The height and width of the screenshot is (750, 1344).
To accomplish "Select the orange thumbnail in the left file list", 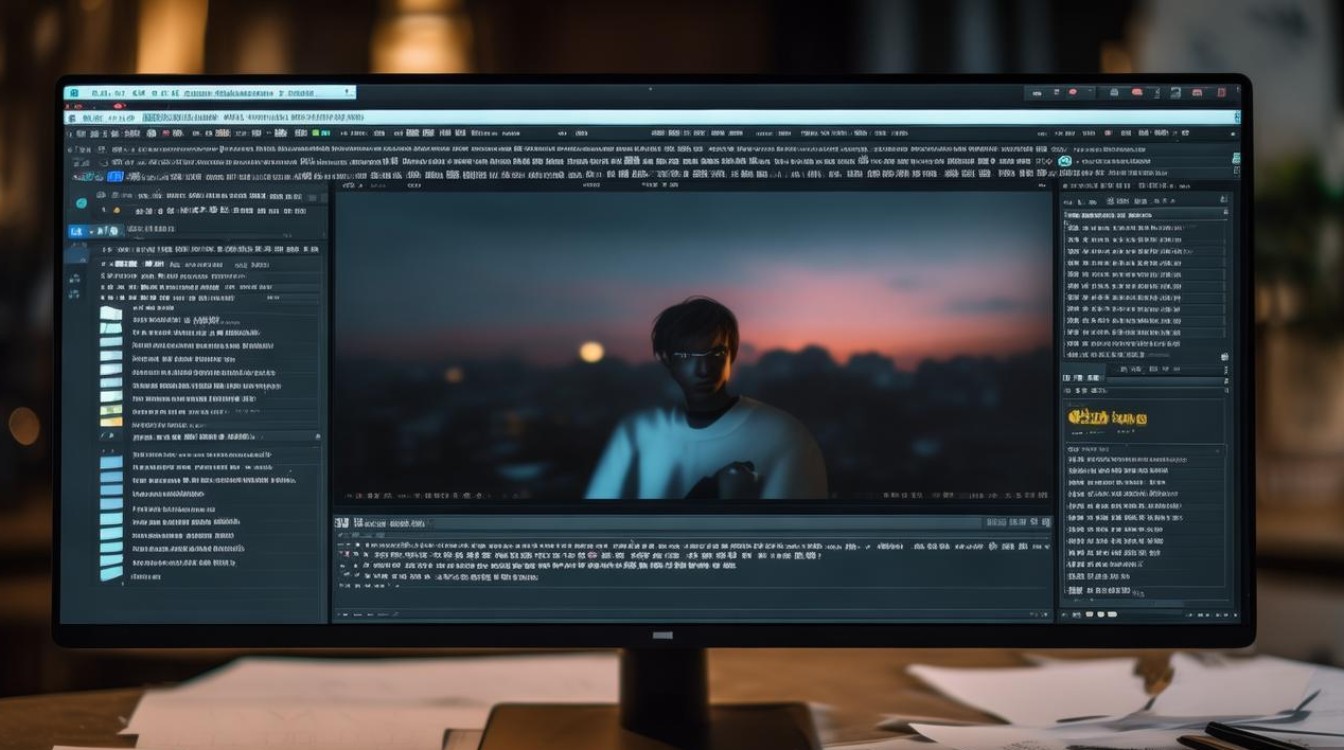I will [x=111, y=422].
